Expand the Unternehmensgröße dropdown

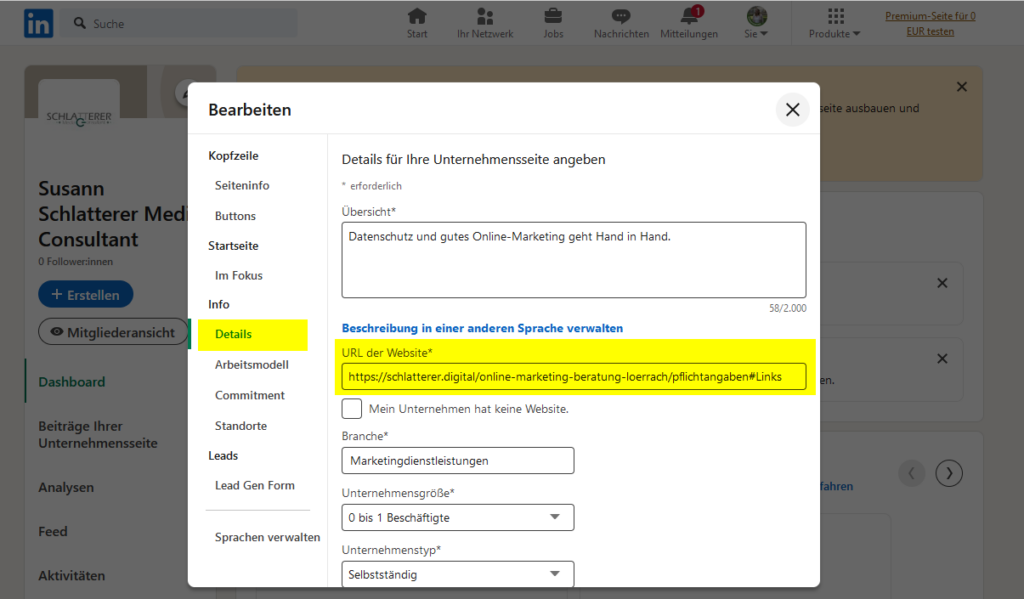(458, 518)
